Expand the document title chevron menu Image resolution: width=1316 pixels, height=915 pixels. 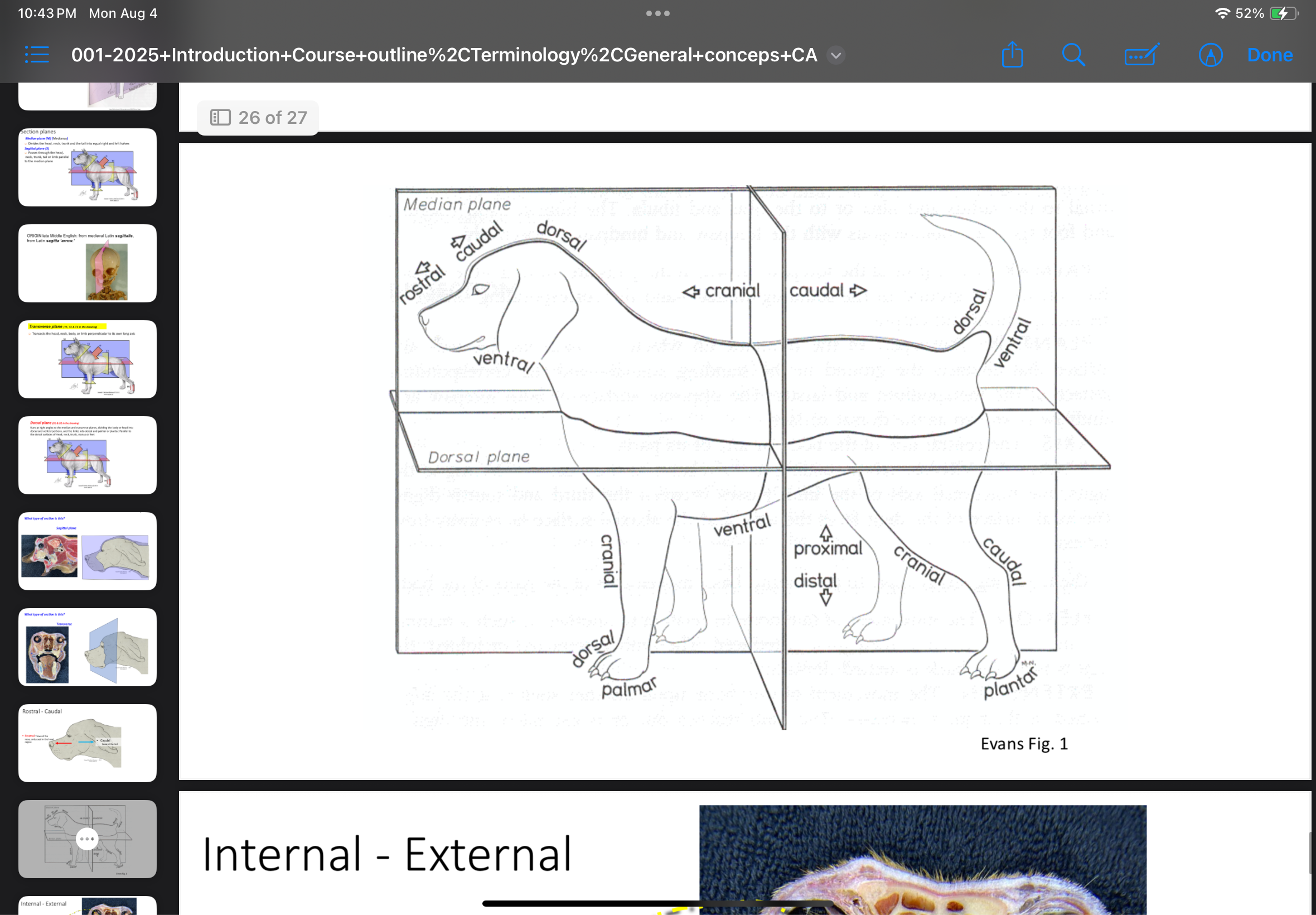(x=836, y=55)
